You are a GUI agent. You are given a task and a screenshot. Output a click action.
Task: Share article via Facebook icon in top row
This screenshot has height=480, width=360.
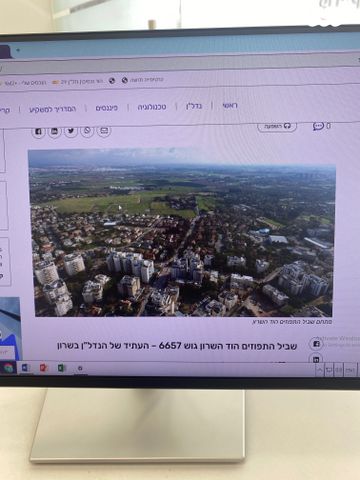tap(38, 131)
